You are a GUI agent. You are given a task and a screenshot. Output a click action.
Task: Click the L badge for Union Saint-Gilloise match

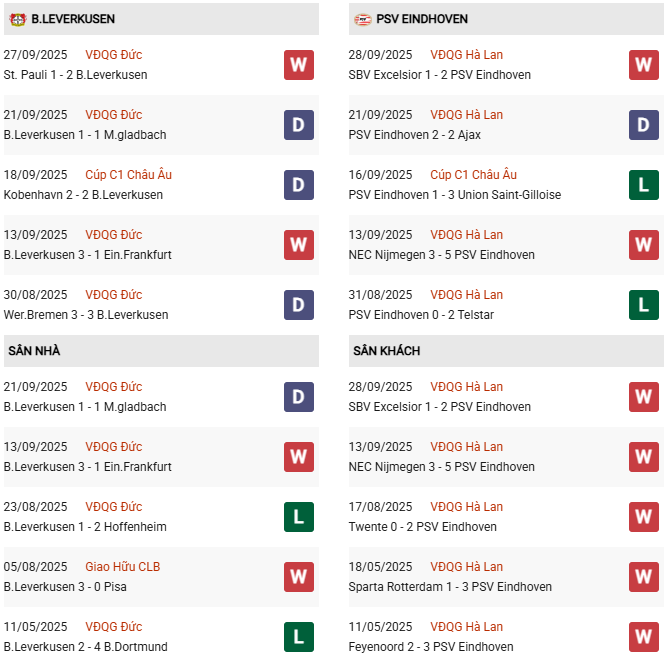(644, 185)
